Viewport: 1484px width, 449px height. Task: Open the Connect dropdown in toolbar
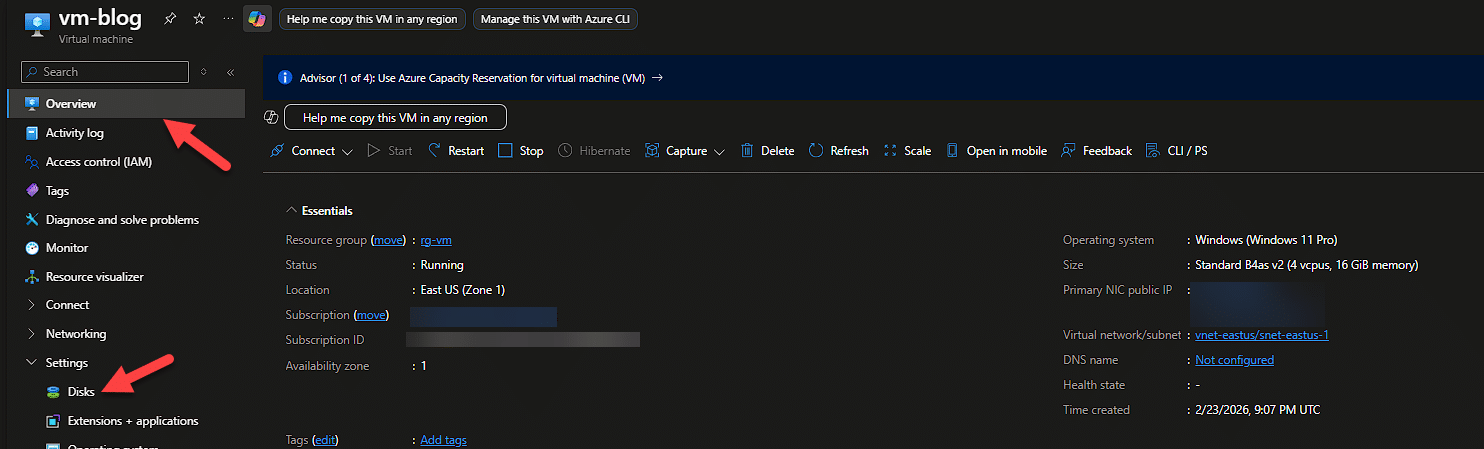(312, 151)
